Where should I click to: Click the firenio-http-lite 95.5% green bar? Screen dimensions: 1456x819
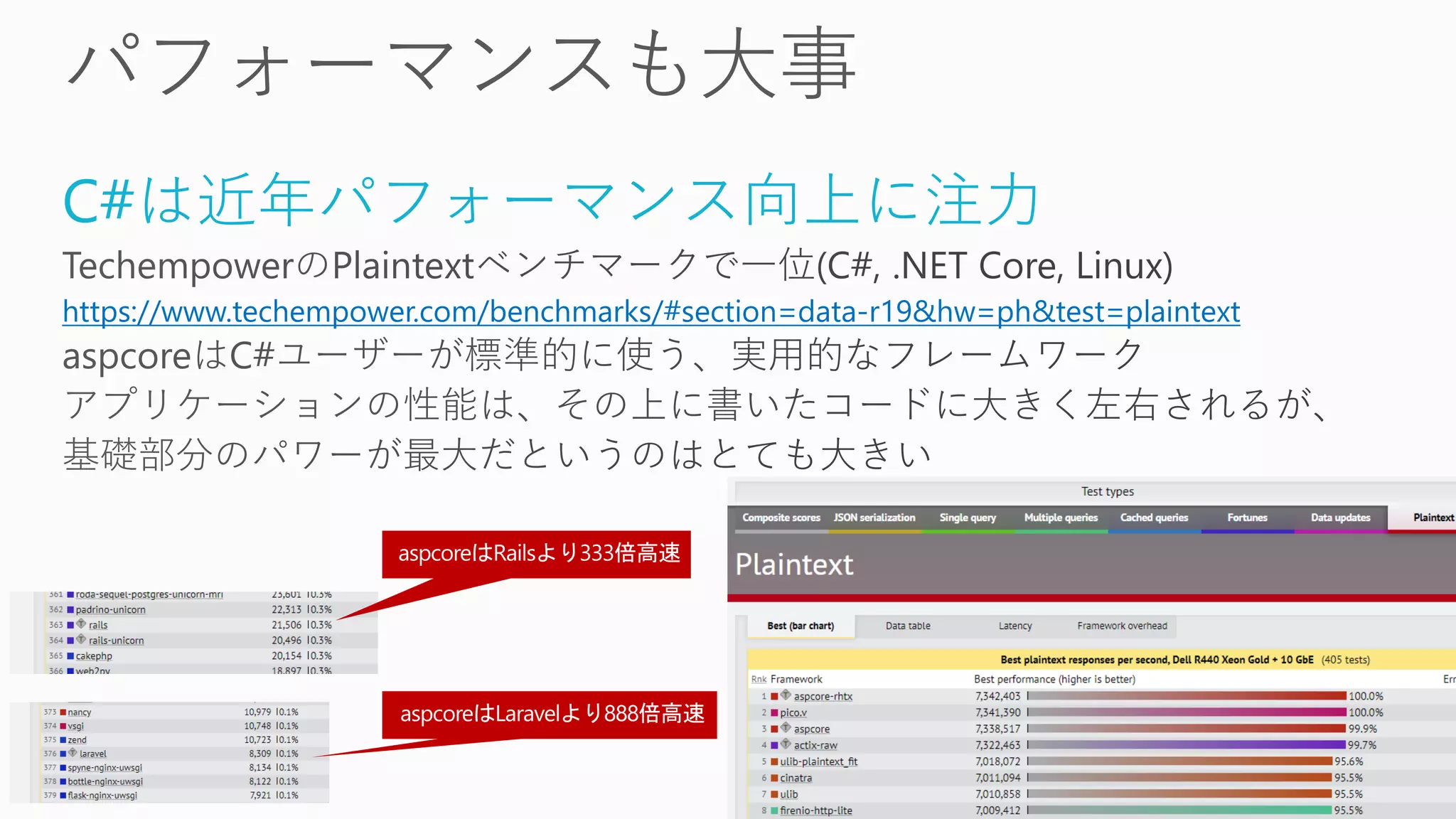pyautogui.click(x=1179, y=811)
